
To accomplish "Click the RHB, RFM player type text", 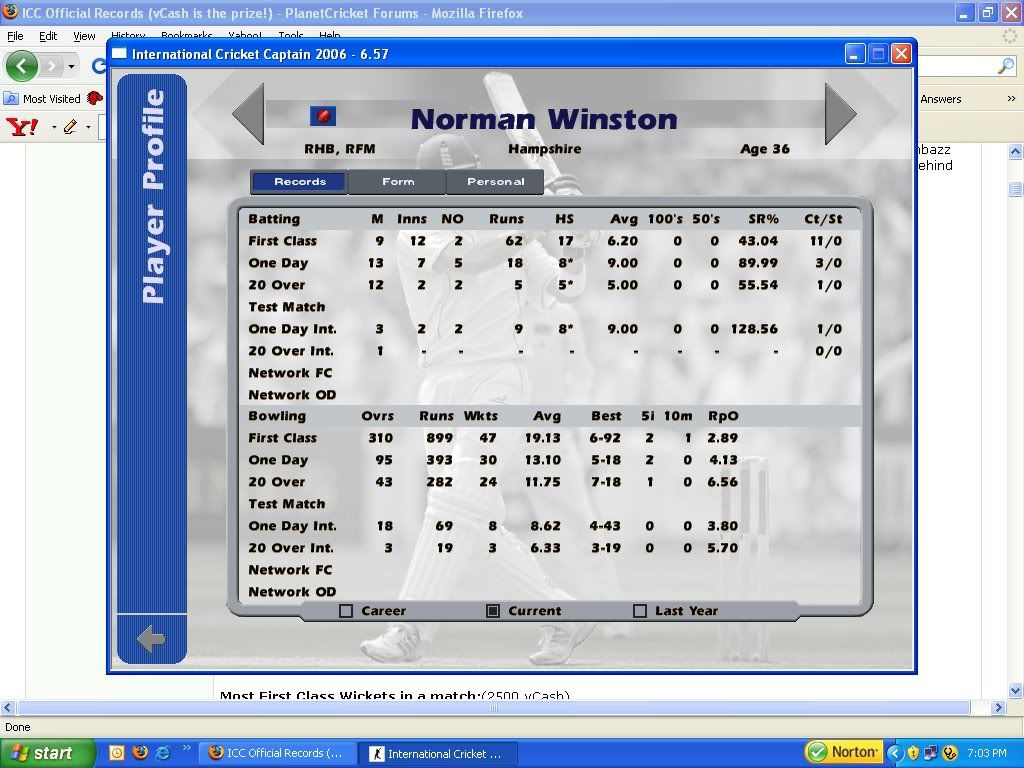I will [x=340, y=149].
